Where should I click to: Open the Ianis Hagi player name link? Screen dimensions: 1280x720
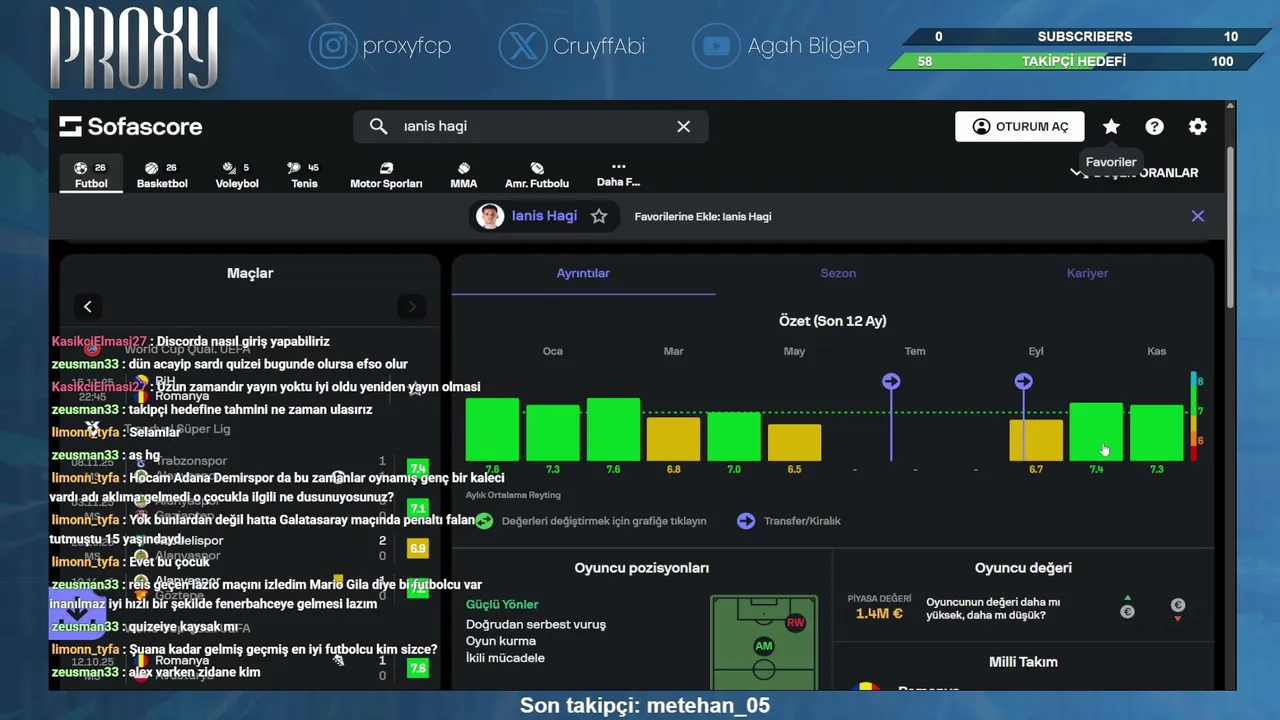[544, 216]
